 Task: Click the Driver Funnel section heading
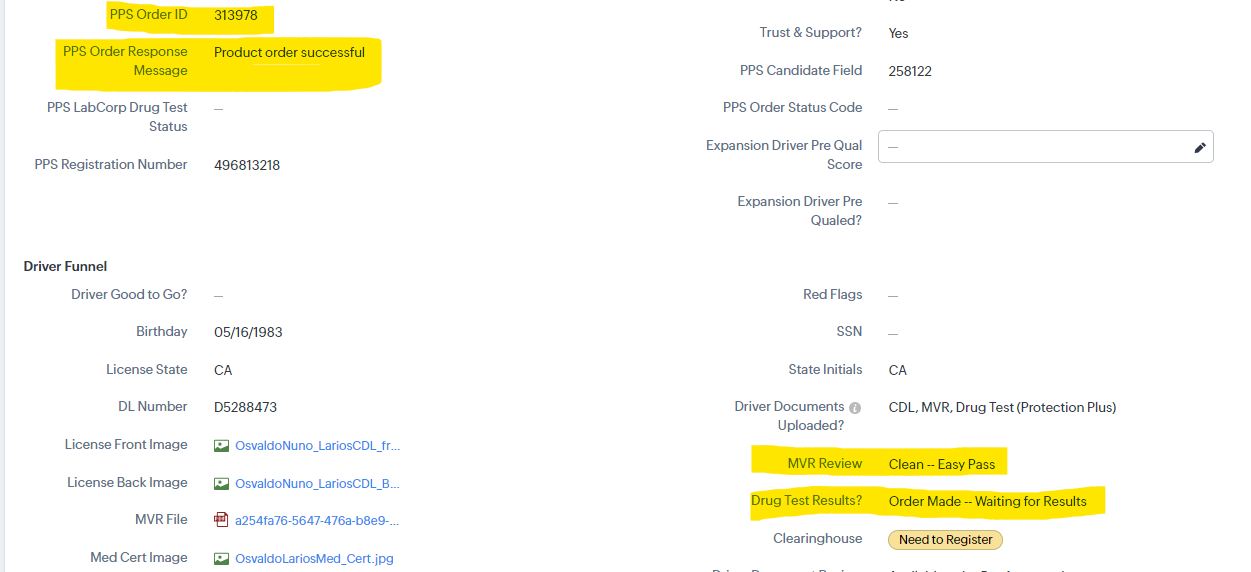pyautogui.click(x=65, y=267)
